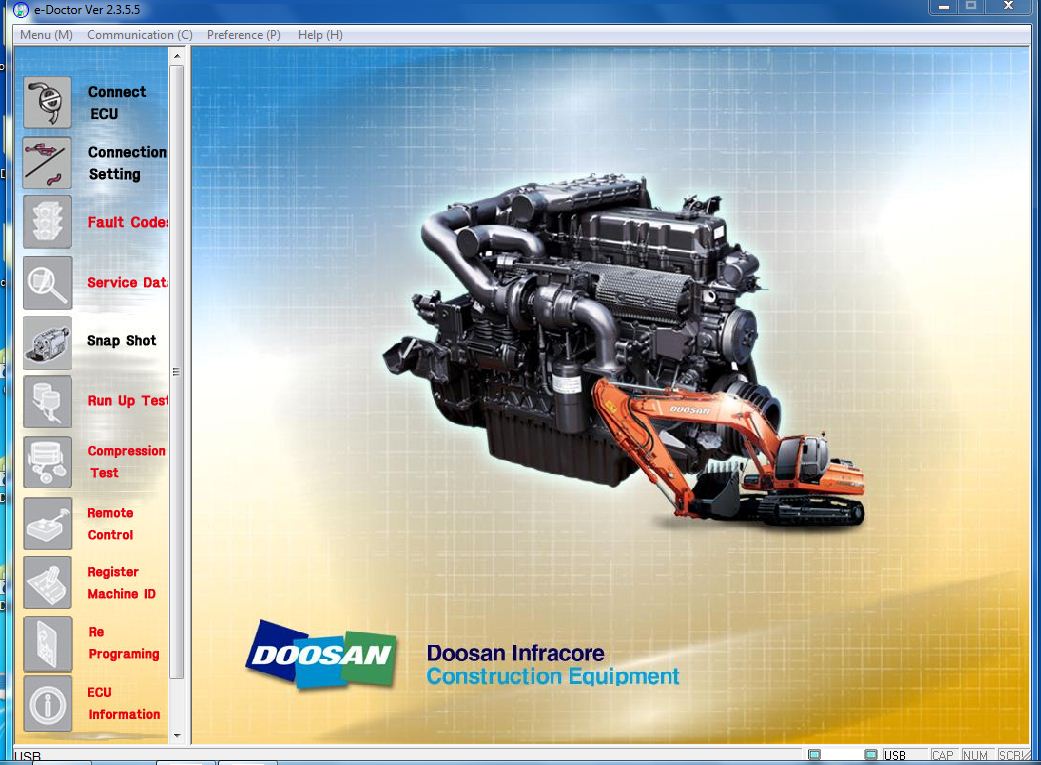Click the CAP indicator in status bar
Image resolution: width=1041 pixels, height=765 pixels.
point(943,756)
